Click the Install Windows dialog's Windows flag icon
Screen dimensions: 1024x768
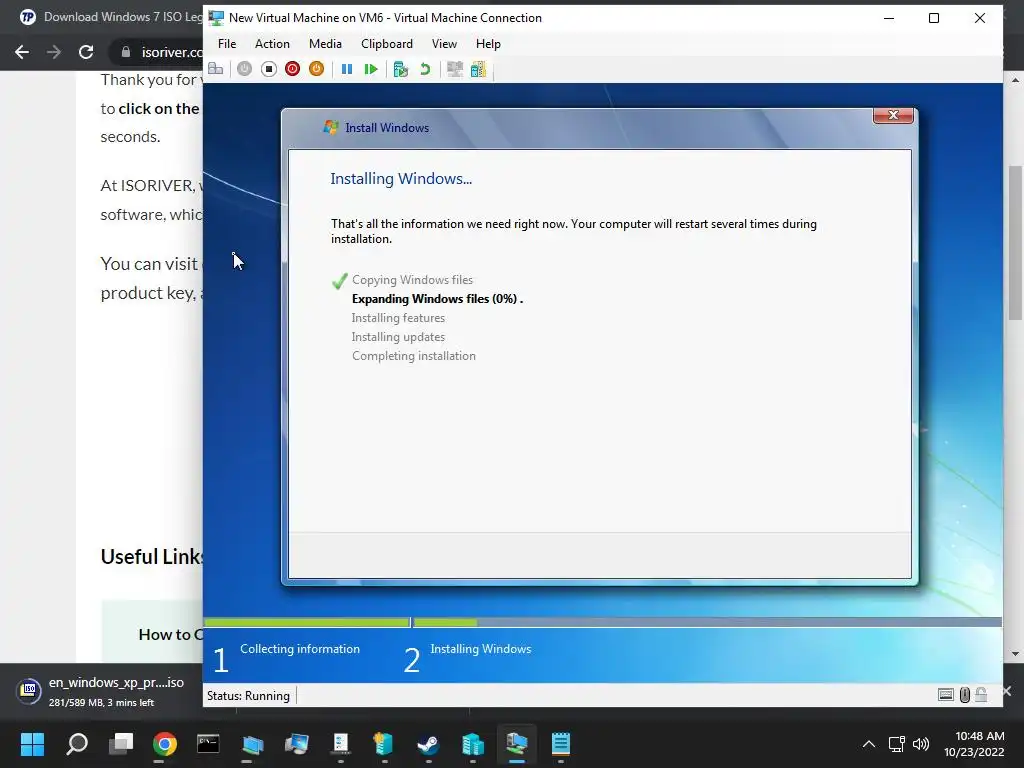[331, 127]
